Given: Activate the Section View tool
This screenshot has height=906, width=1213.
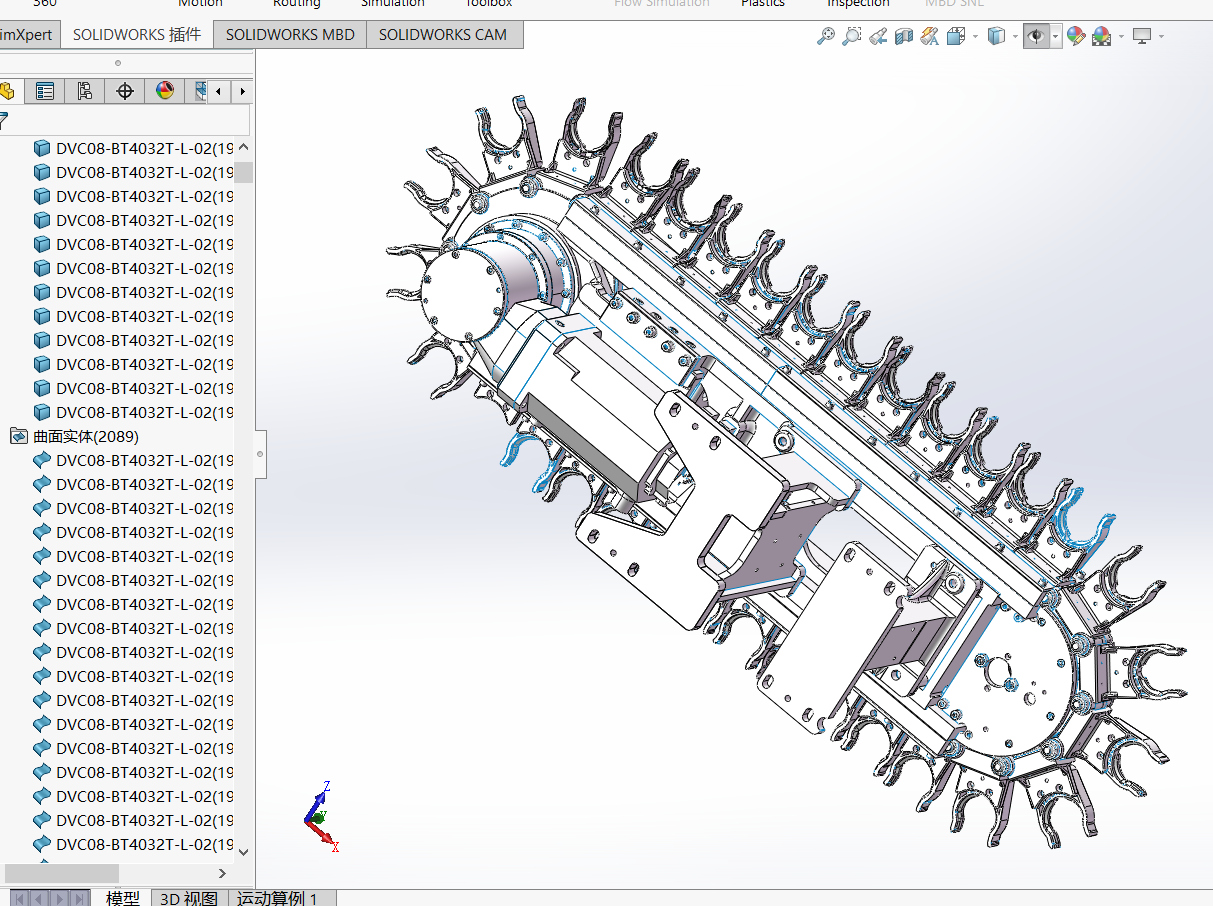Looking at the screenshot, I should 904,37.
